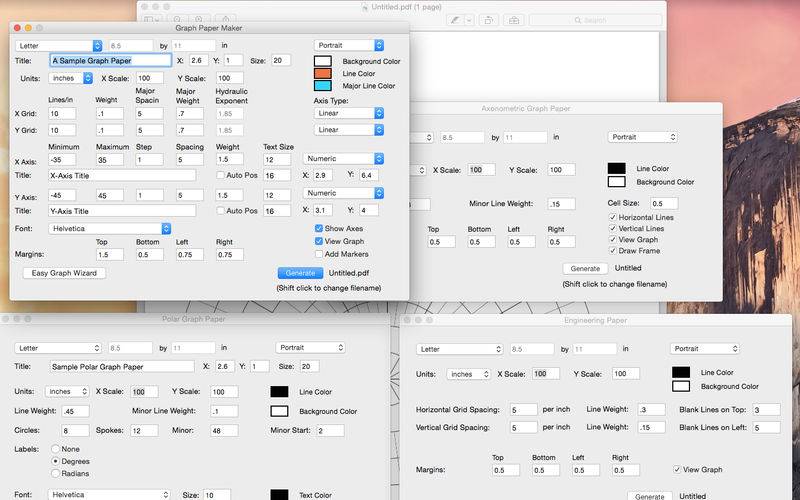Open the Portrait dropdown in Engineering Paper window
Image resolution: width=800 pixels, height=500 pixels.
(x=705, y=348)
